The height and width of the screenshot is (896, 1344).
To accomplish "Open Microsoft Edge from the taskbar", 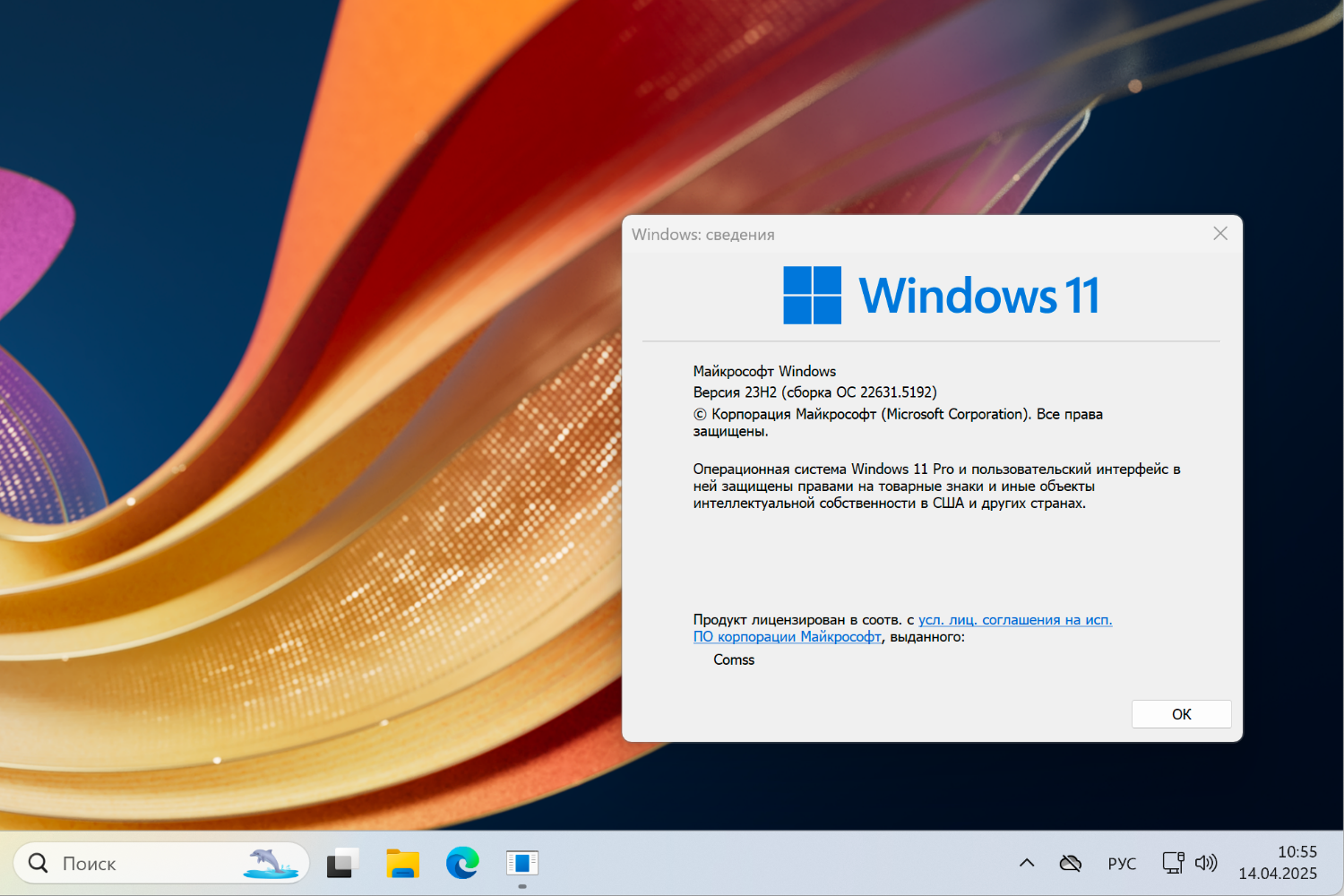I will pyautogui.click(x=462, y=863).
